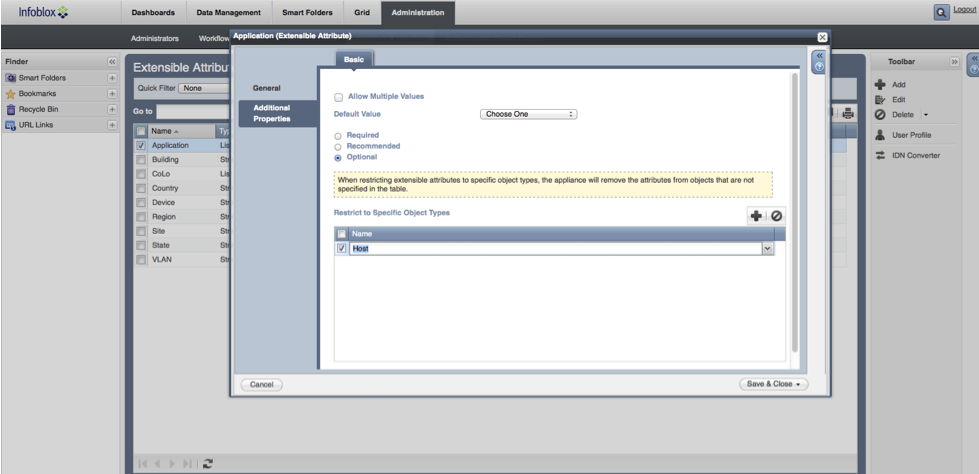979x474 pixels.
Task: Click the Add plus icon in Toolbar
Action: coord(880,84)
